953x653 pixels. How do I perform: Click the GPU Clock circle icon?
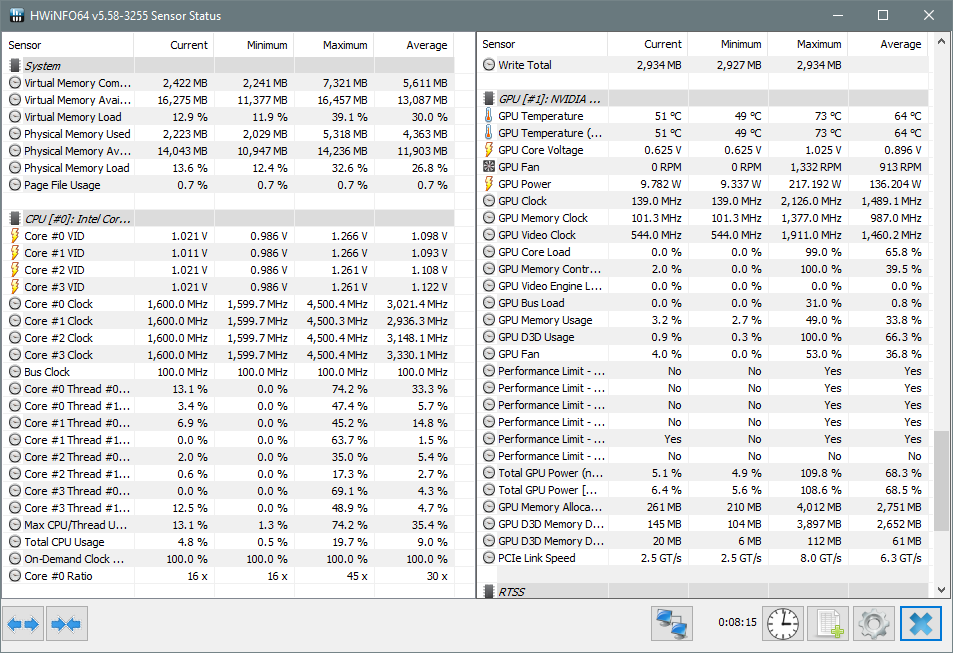click(x=489, y=201)
